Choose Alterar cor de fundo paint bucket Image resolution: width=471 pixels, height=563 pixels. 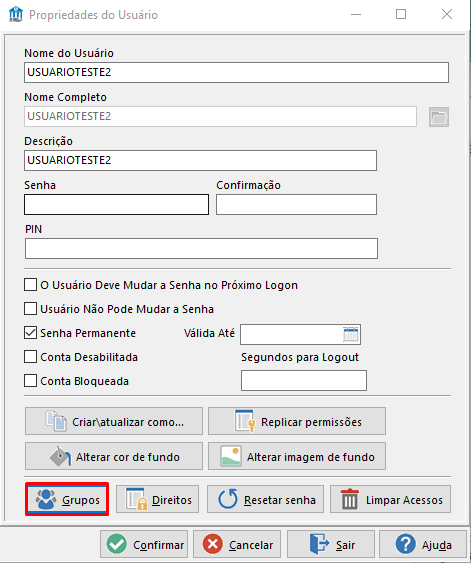tap(114, 456)
